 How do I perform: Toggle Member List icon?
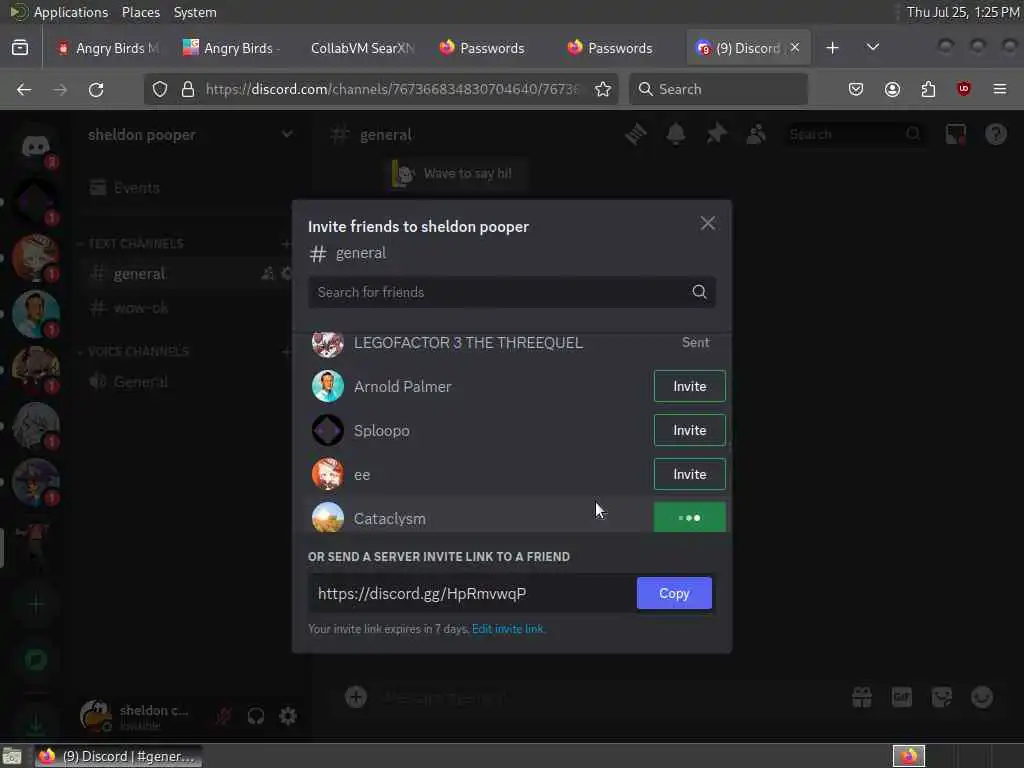click(756, 135)
